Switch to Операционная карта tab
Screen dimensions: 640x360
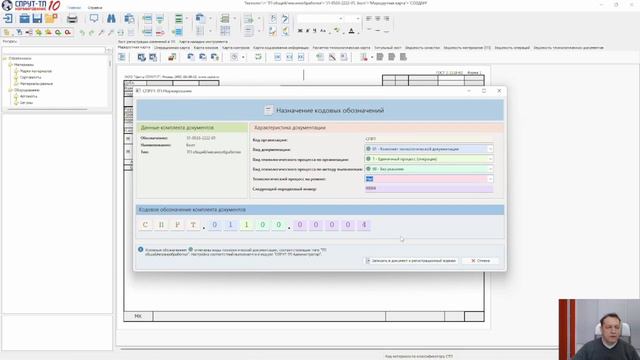[x=172, y=48]
